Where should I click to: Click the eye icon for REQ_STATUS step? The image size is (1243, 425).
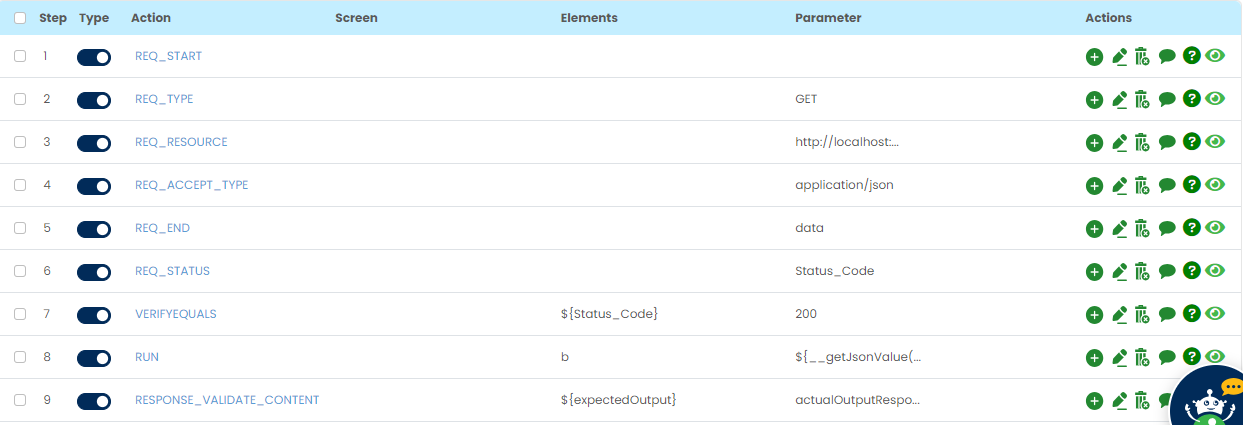1215,270
